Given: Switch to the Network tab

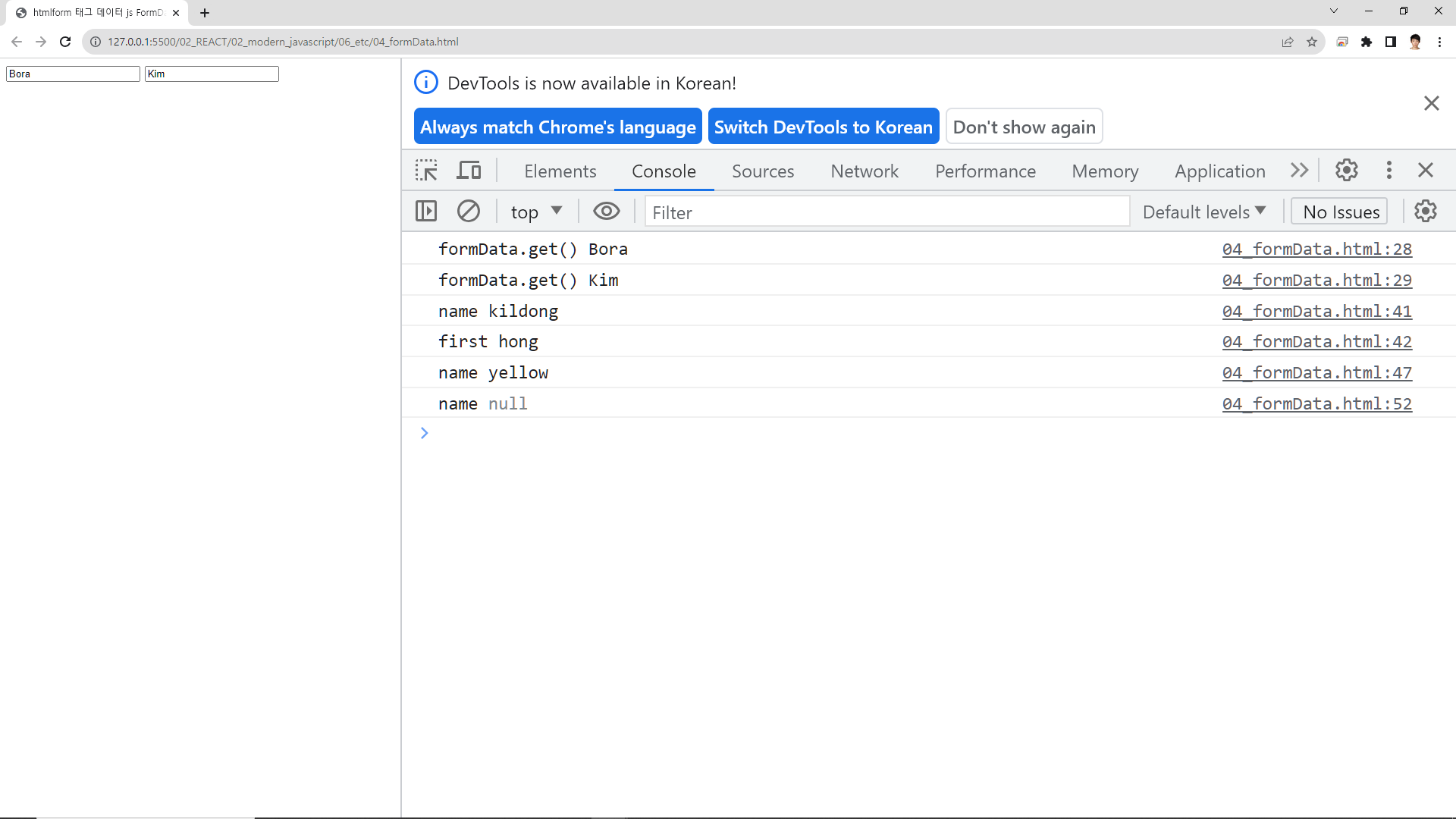Looking at the screenshot, I should coord(864,171).
